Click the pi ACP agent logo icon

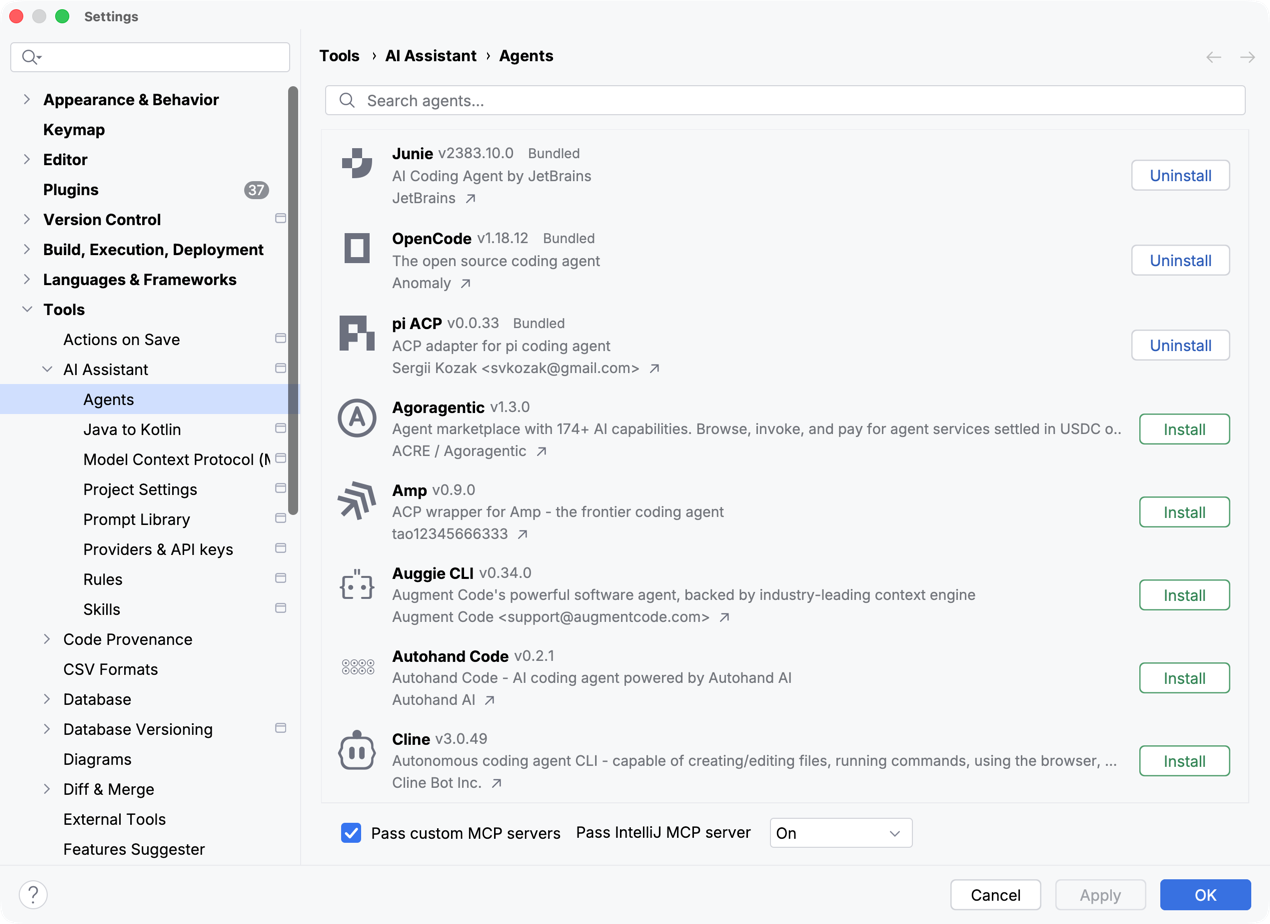(x=357, y=333)
